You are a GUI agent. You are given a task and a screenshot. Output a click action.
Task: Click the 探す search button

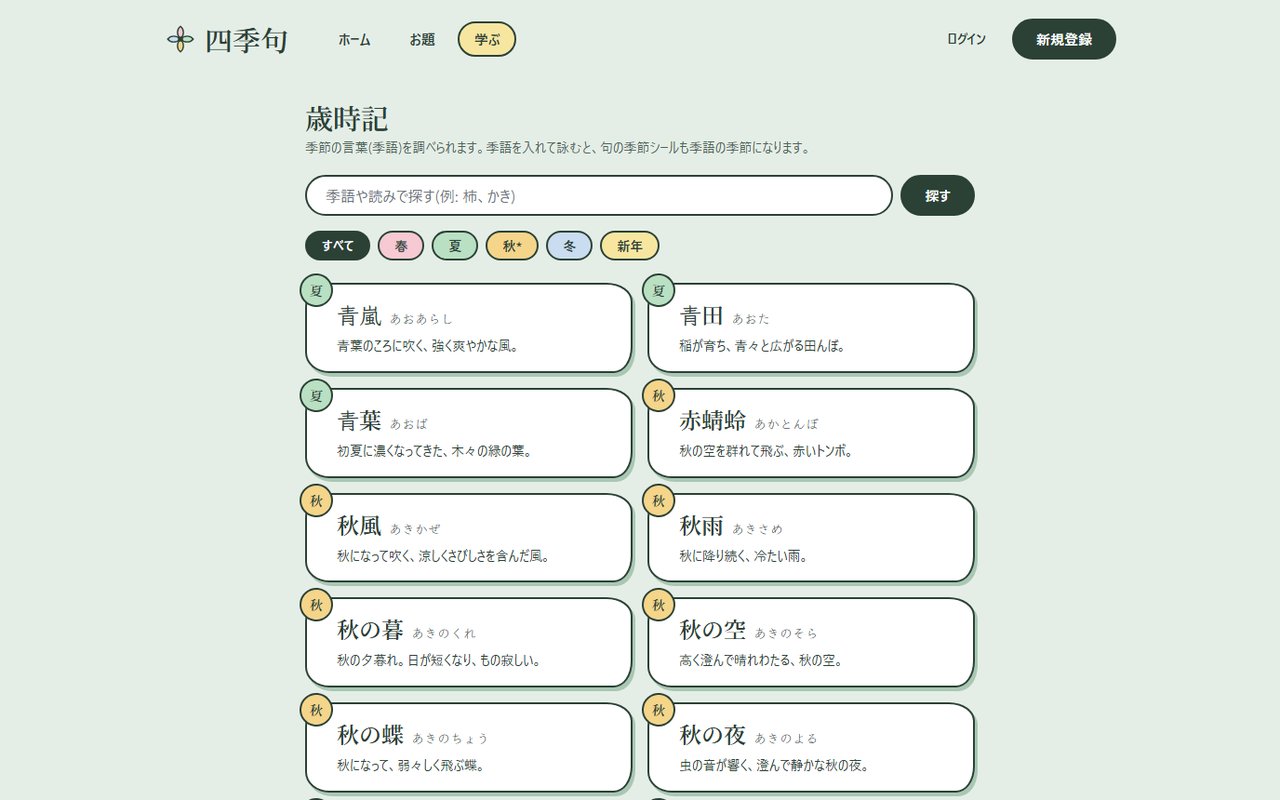938,196
